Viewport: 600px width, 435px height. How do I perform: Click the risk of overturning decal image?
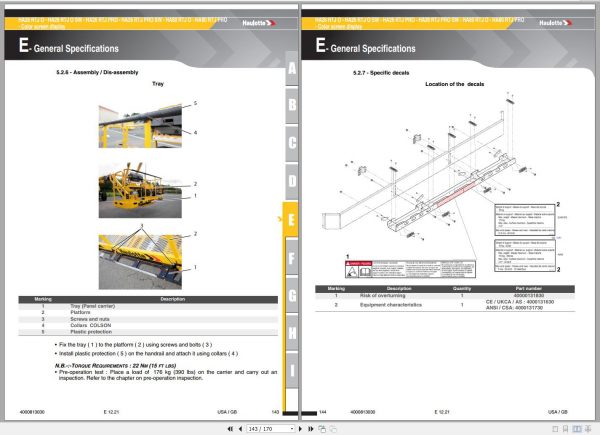(410, 269)
